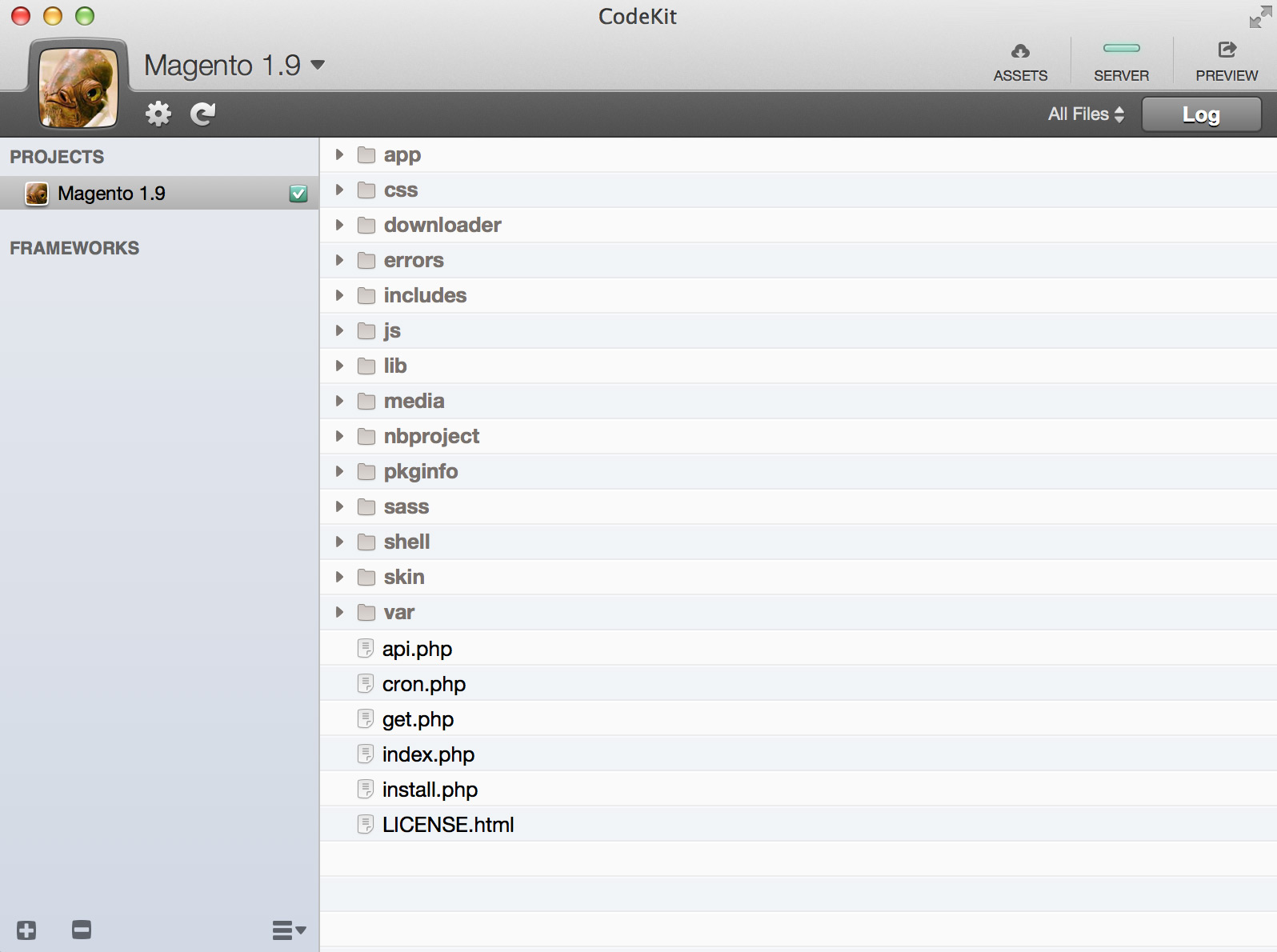Expand the var folder triangle
The width and height of the screenshot is (1277, 952).
(x=339, y=612)
